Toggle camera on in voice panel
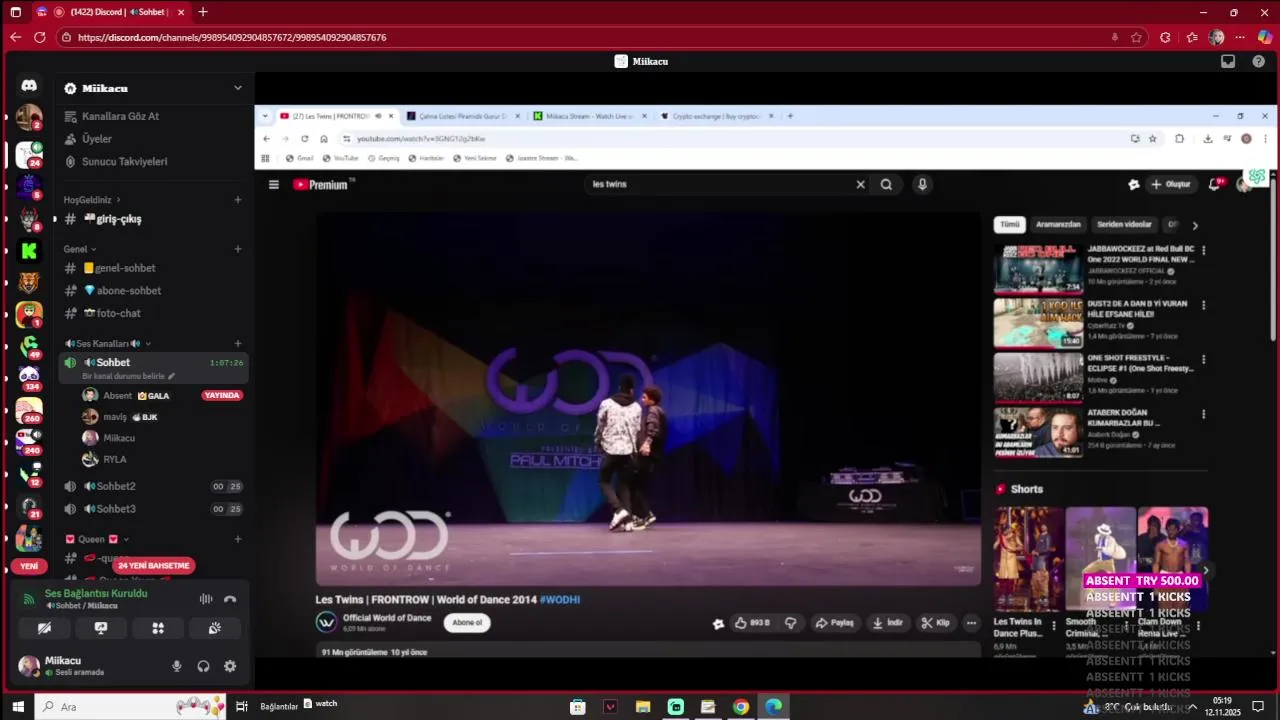This screenshot has width=1280, height=720. tap(44, 628)
